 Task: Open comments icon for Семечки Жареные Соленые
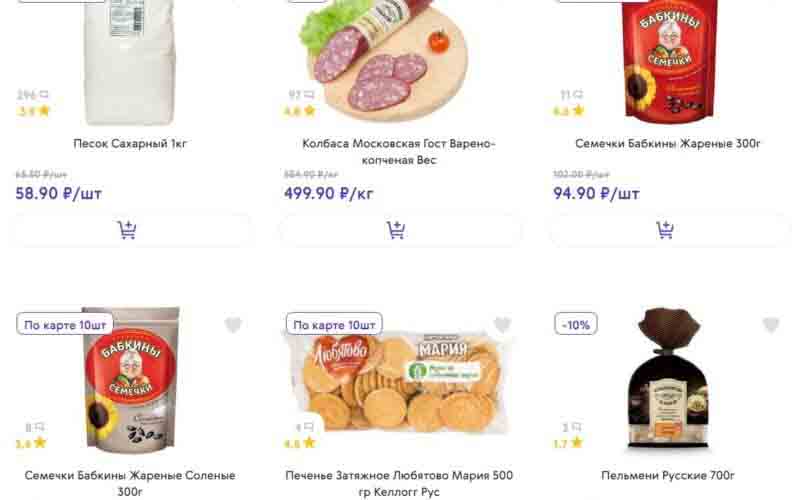[42, 427]
